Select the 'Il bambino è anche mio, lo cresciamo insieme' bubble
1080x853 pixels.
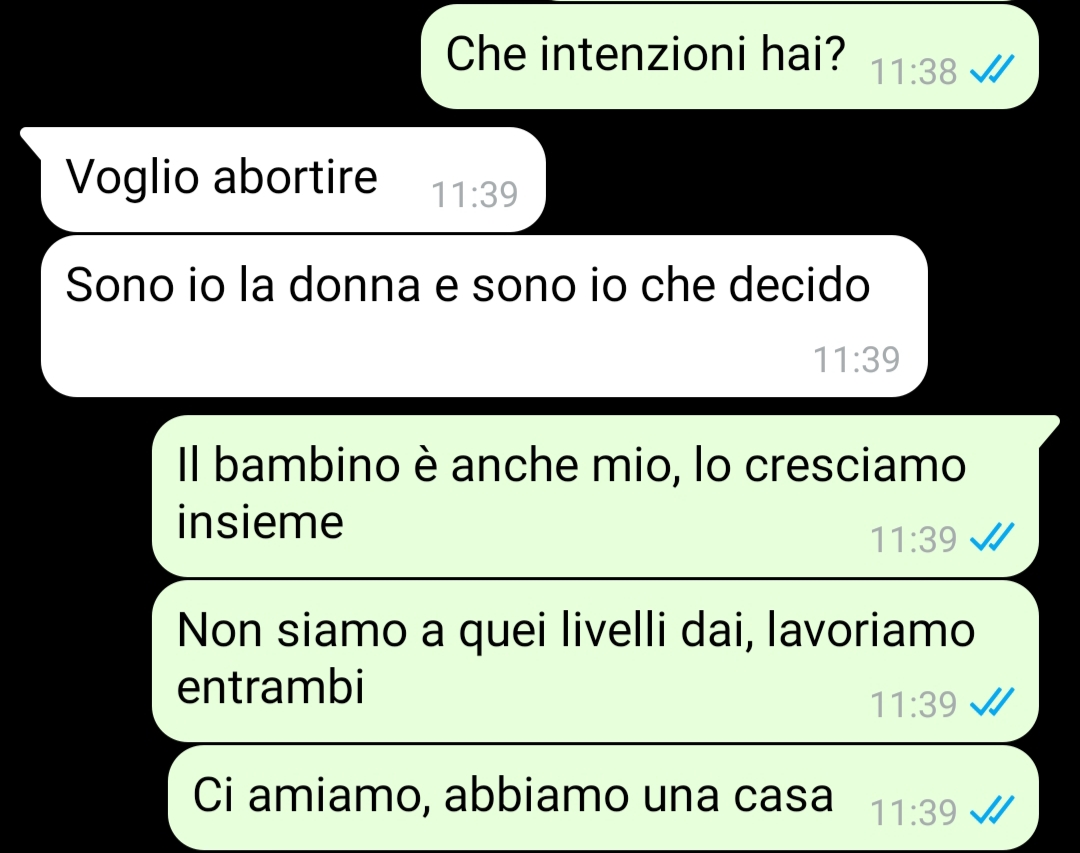tap(595, 495)
